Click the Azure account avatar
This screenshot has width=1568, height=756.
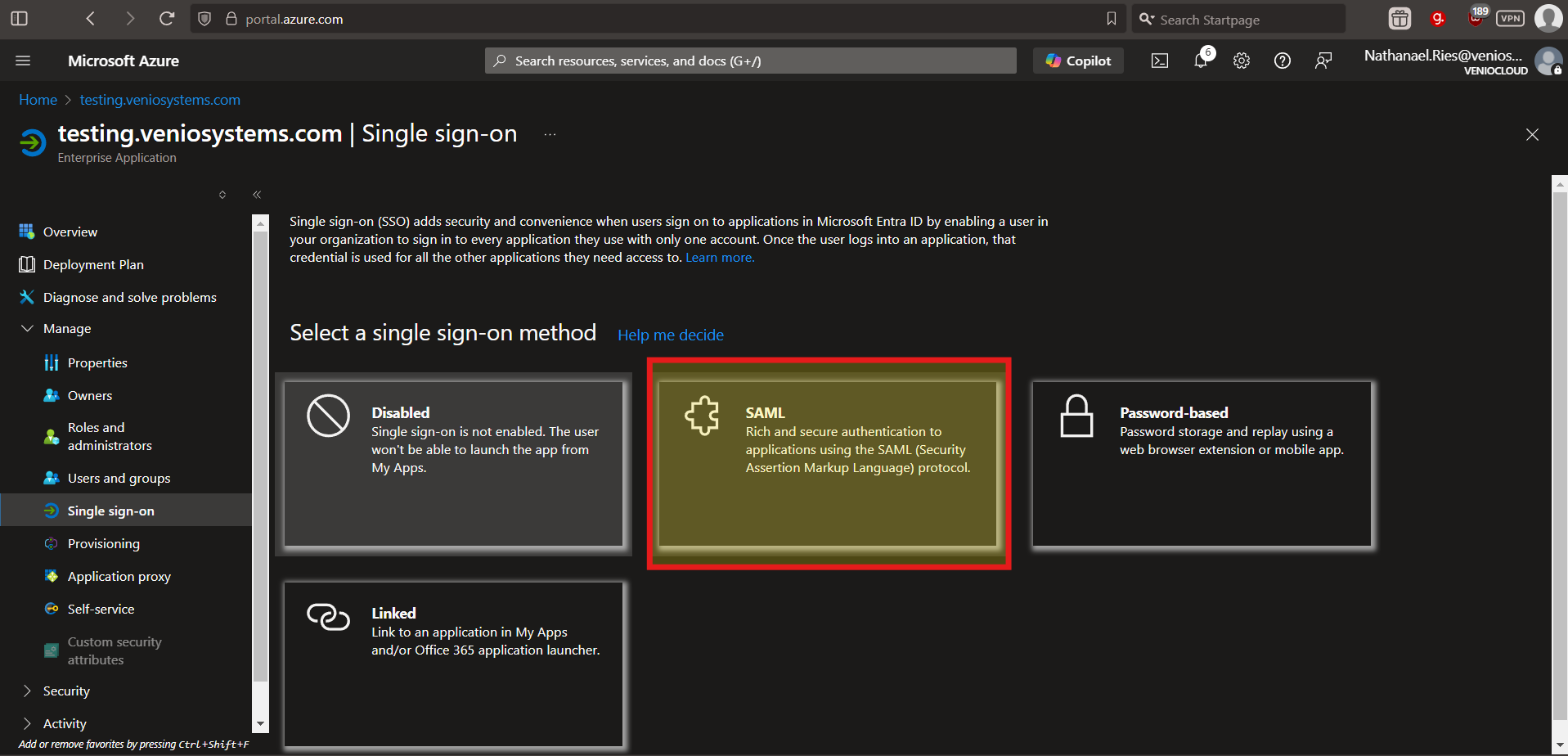(1548, 61)
